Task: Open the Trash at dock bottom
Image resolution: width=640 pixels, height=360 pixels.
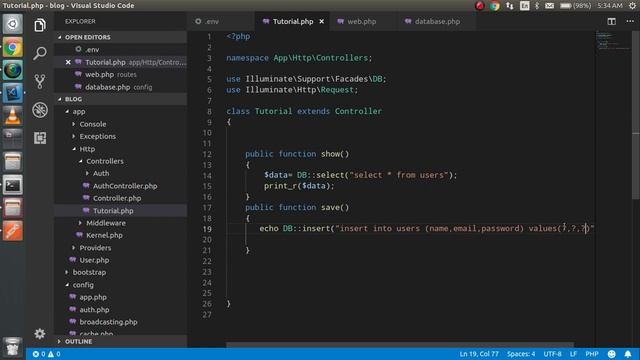Action: (13, 347)
